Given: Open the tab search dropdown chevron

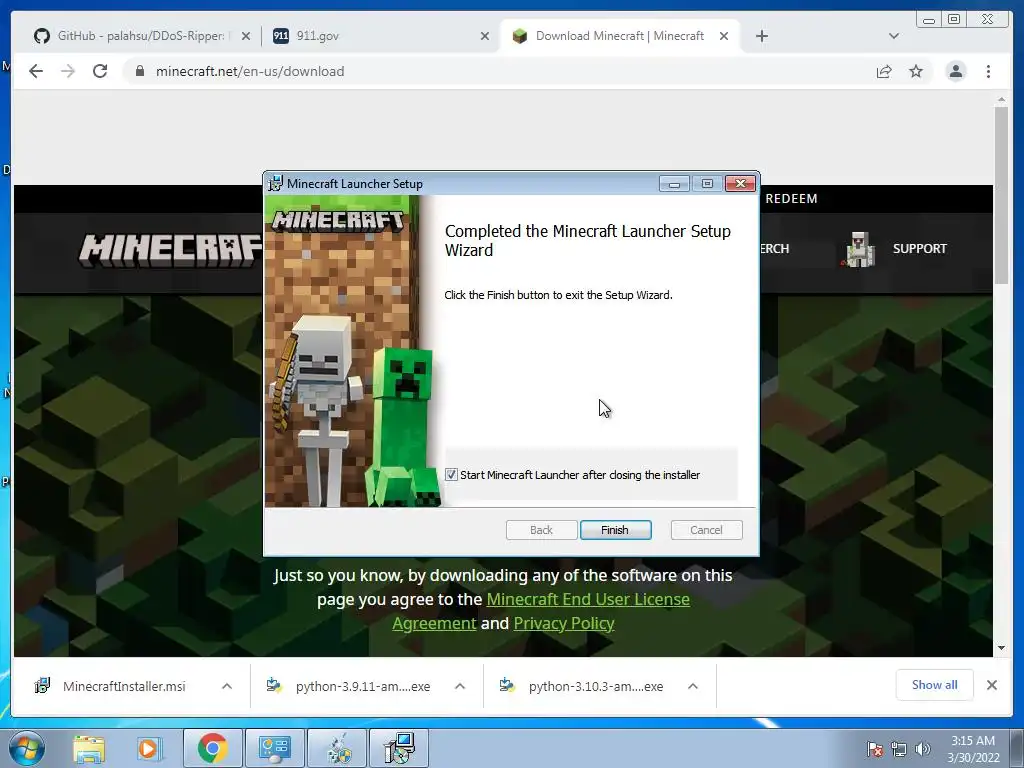Looking at the screenshot, I should pos(894,37).
